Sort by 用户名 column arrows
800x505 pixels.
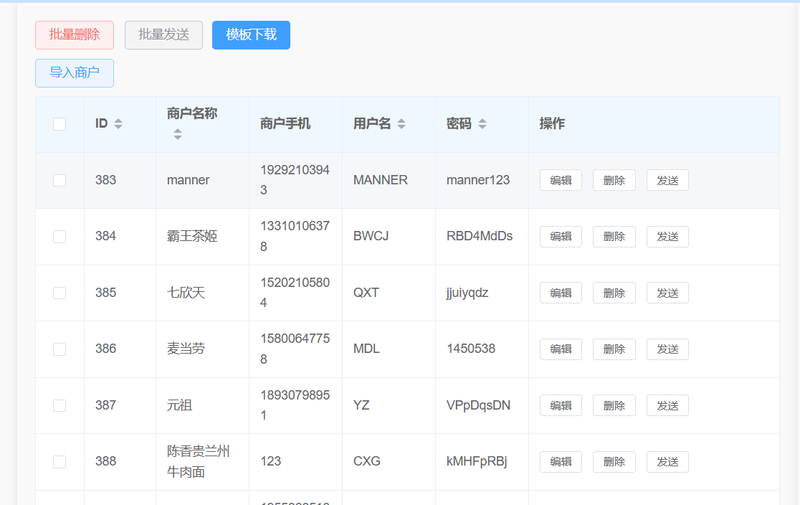pos(401,124)
